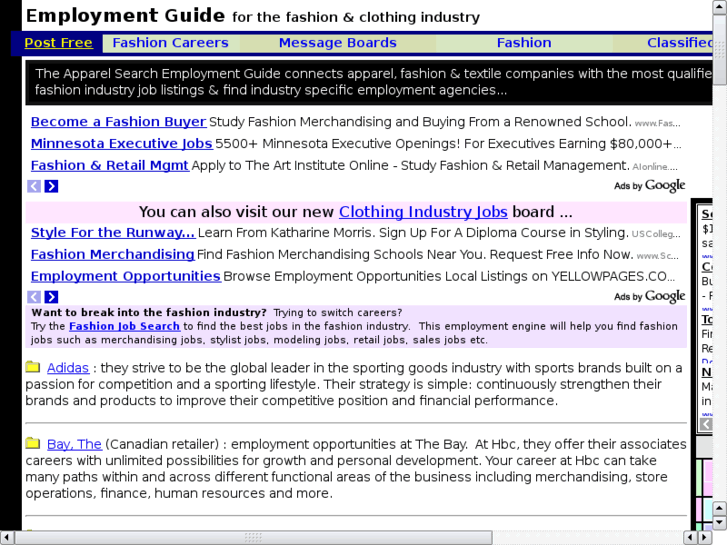Open the Fashion Careers tab
Screen dimensions: 727x545
(171, 43)
